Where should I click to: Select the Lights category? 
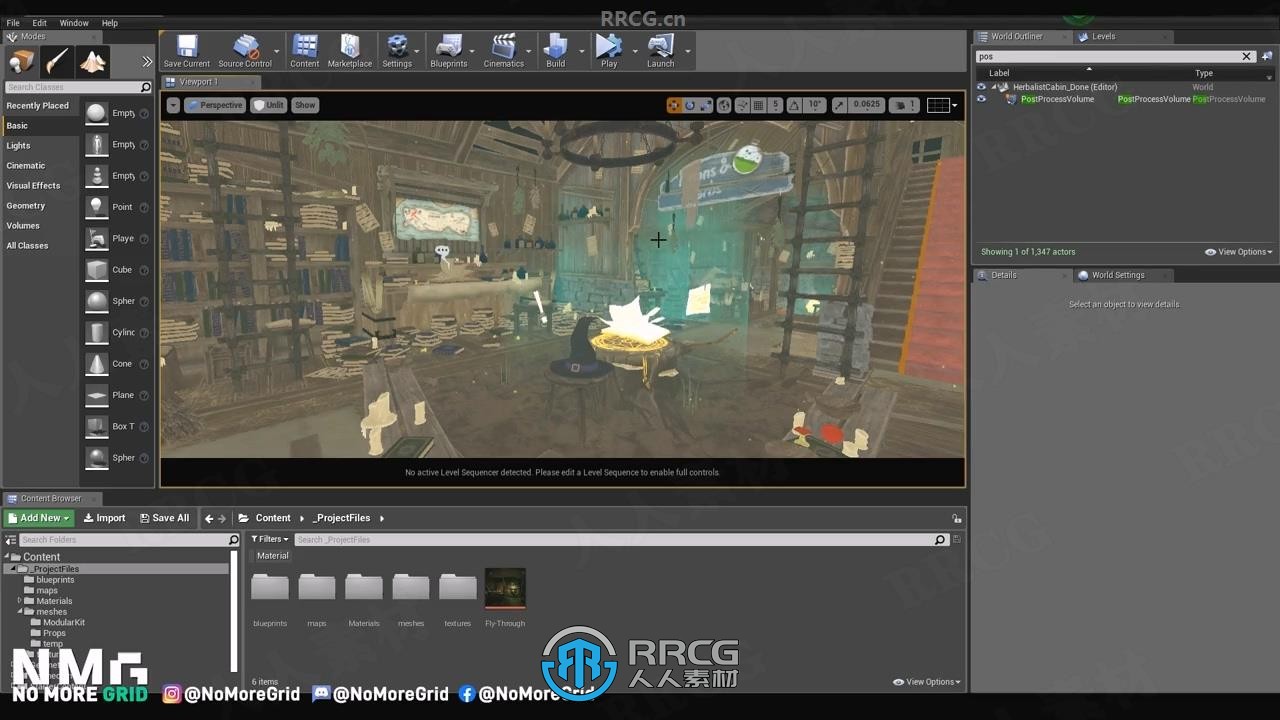(x=18, y=146)
